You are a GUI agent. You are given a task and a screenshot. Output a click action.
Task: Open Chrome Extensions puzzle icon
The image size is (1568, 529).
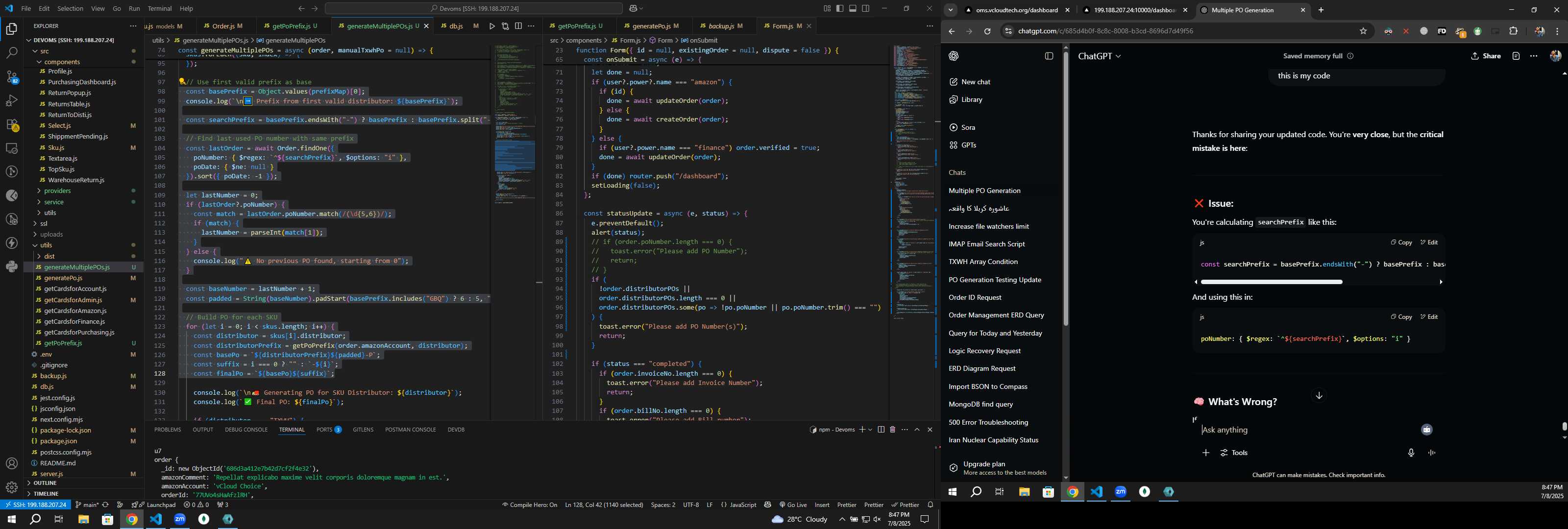(1514, 31)
